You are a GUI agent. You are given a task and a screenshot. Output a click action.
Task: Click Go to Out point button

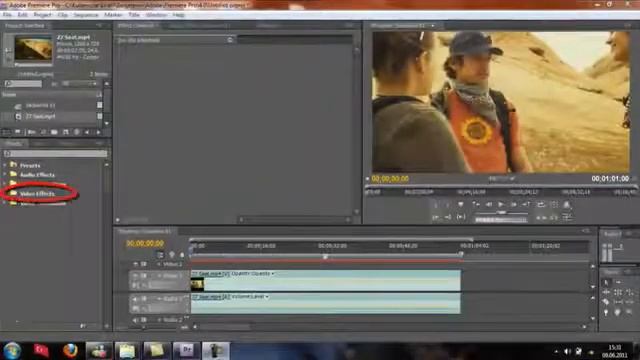point(448,217)
